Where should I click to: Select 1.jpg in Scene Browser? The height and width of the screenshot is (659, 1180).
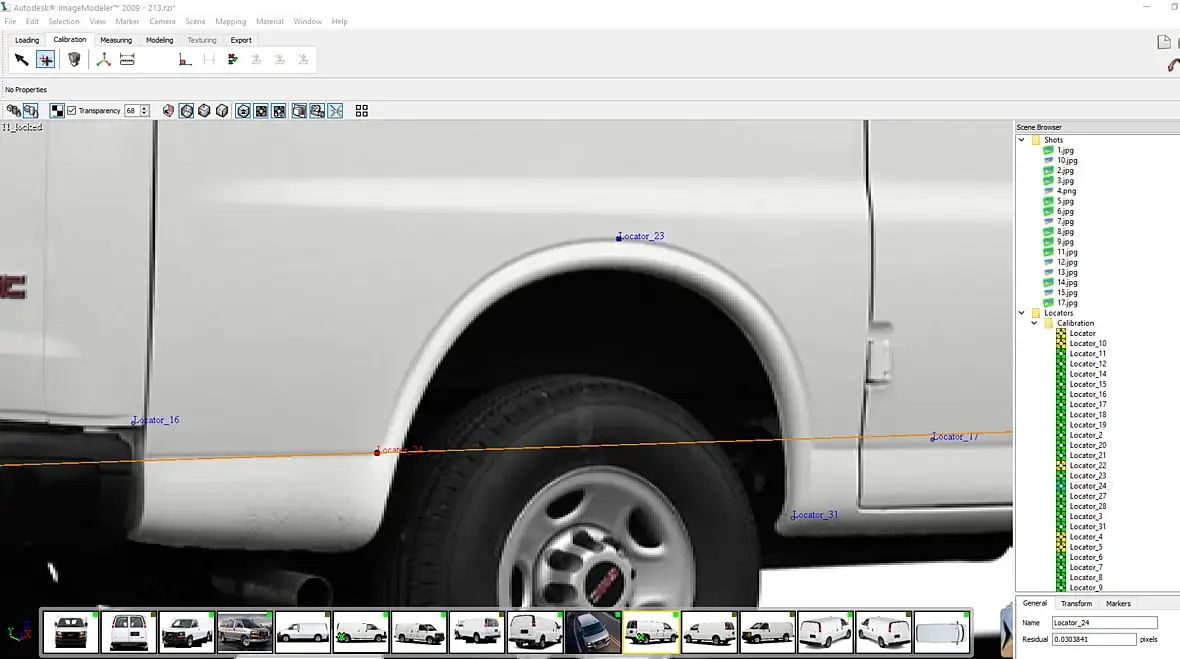(1065, 150)
